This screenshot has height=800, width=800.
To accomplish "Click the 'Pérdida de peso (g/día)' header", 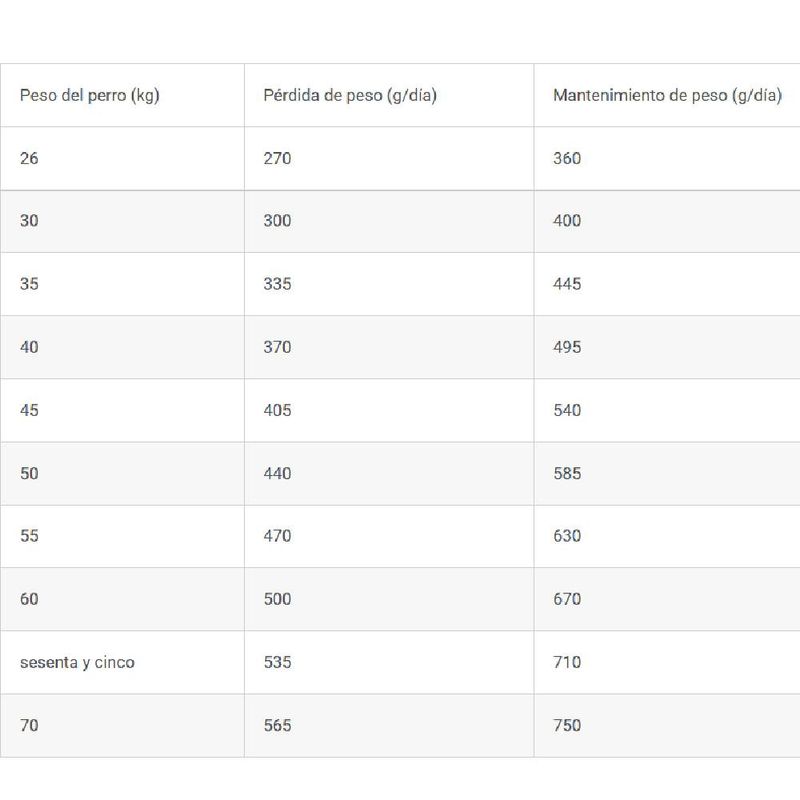I will point(350,96).
